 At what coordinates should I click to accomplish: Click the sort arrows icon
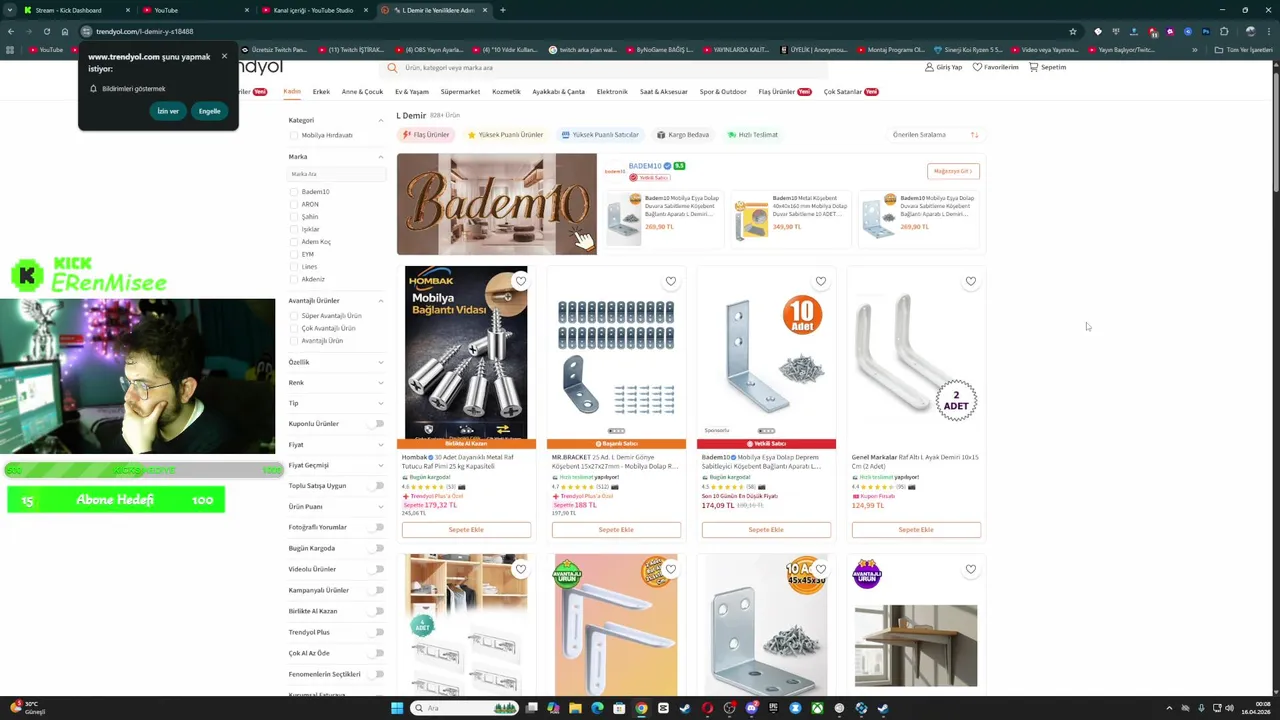click(974, 134)
